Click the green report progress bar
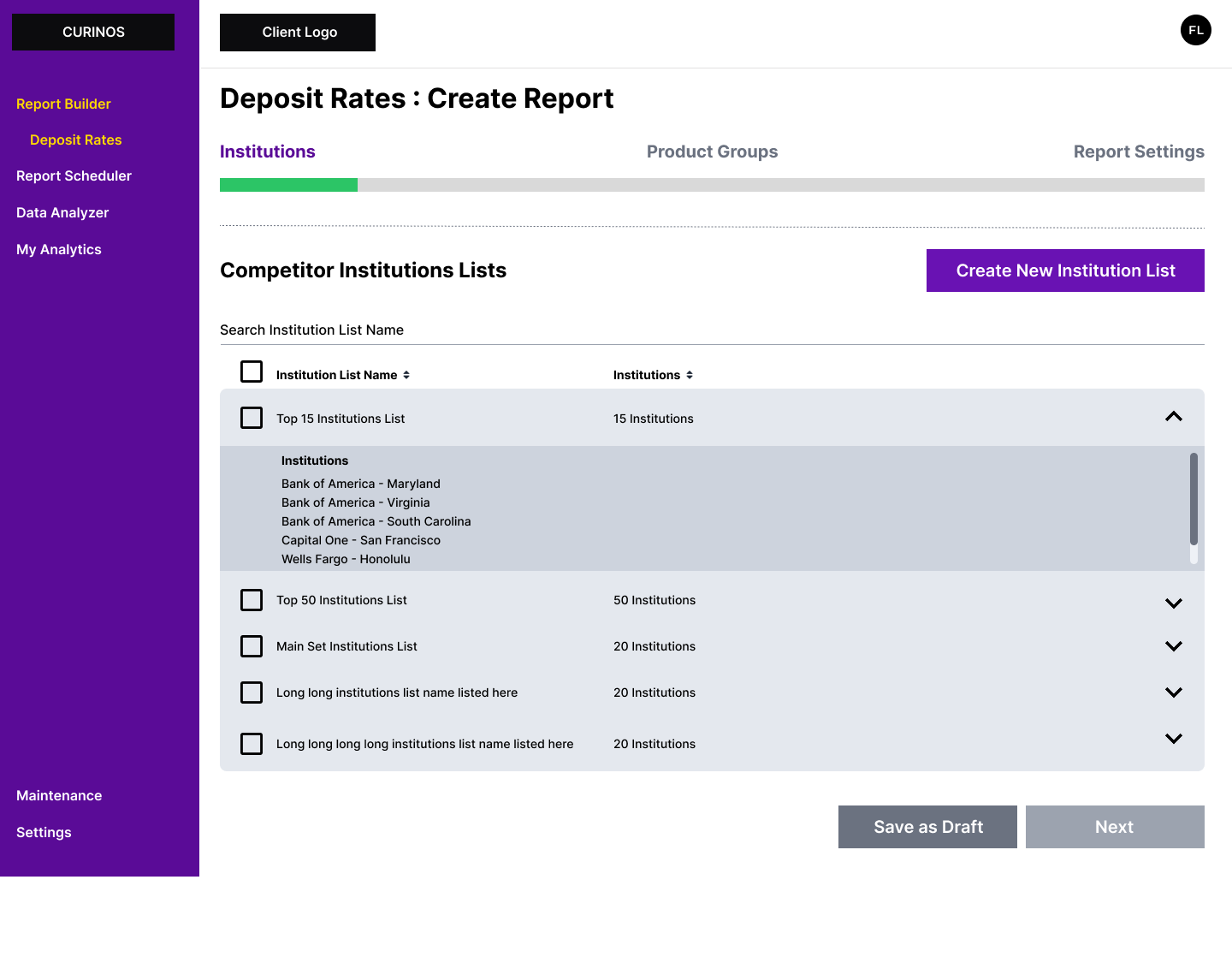 (x=288, y=185)
